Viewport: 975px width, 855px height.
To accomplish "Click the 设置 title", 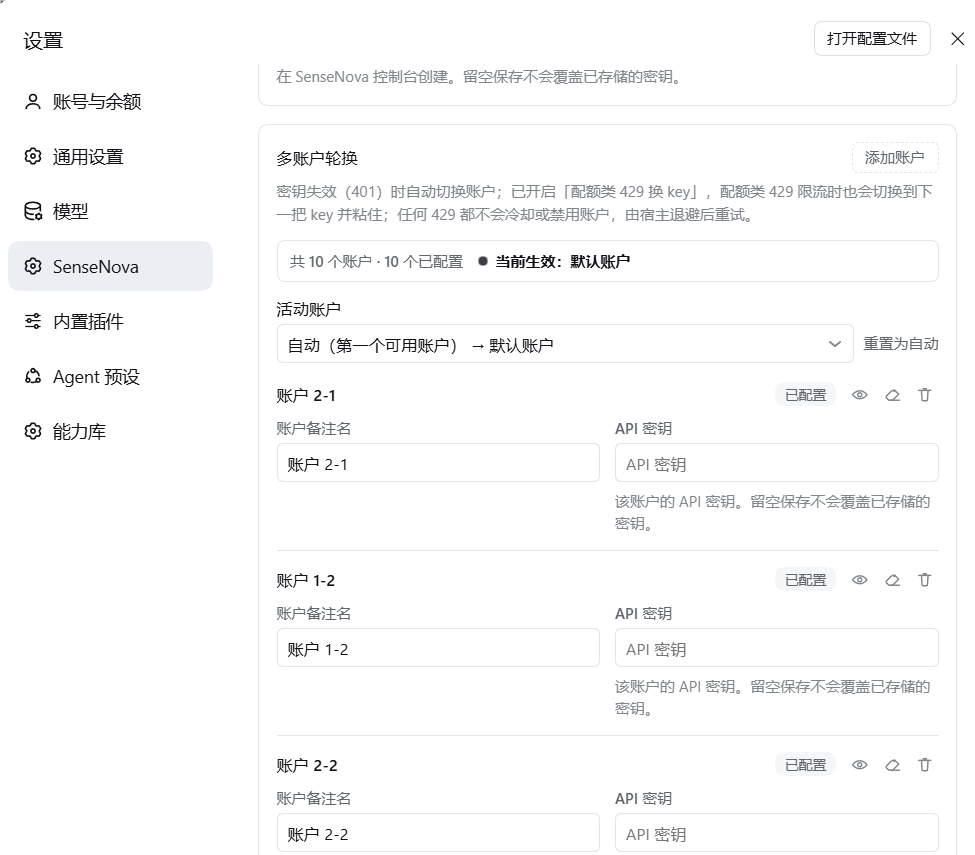I will point(43,40).
